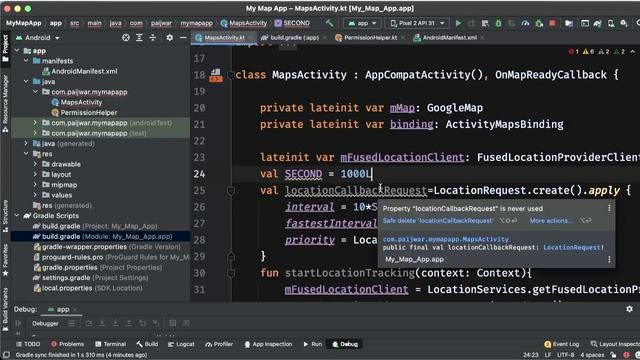Run the app with the green play button
Image resolution: width=640 pixels, height=360 pixels.
[458, 23]
